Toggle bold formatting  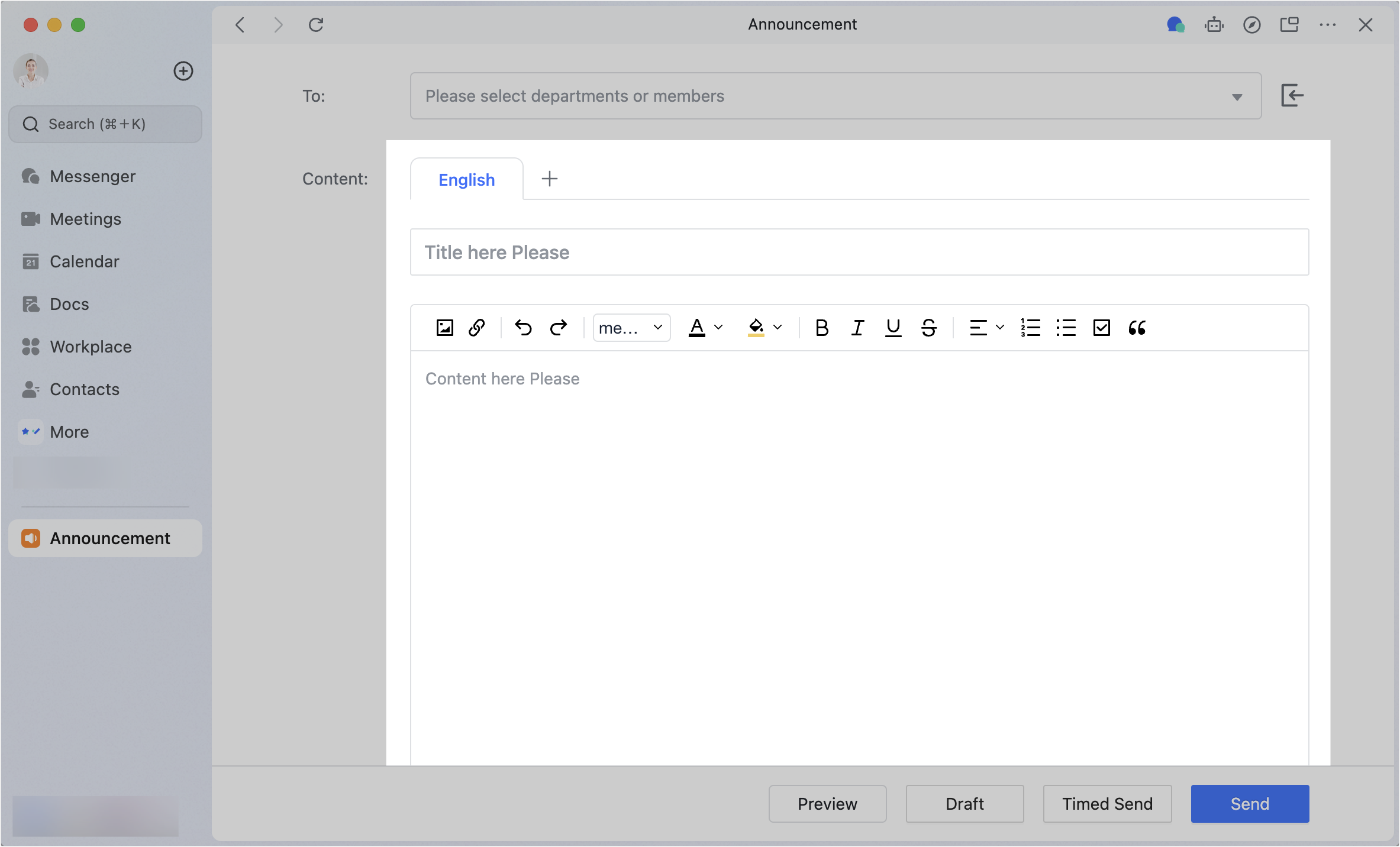(x=822, y=328)
